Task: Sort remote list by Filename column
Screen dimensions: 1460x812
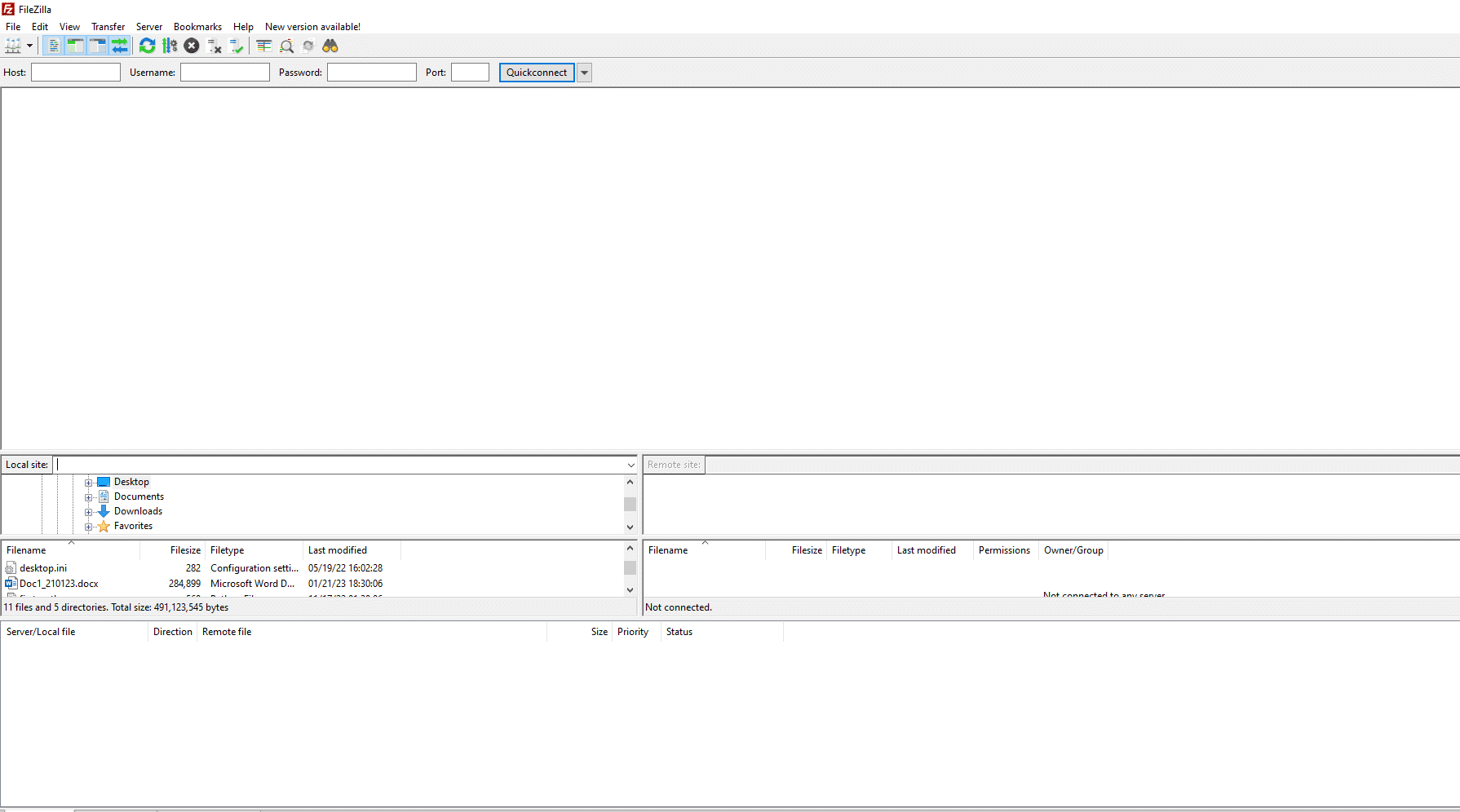Action: click(705, 550)
